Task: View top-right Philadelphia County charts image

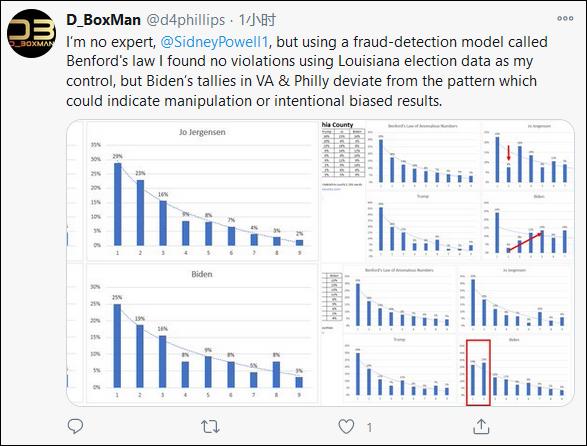Action: [x=447, y=191]
